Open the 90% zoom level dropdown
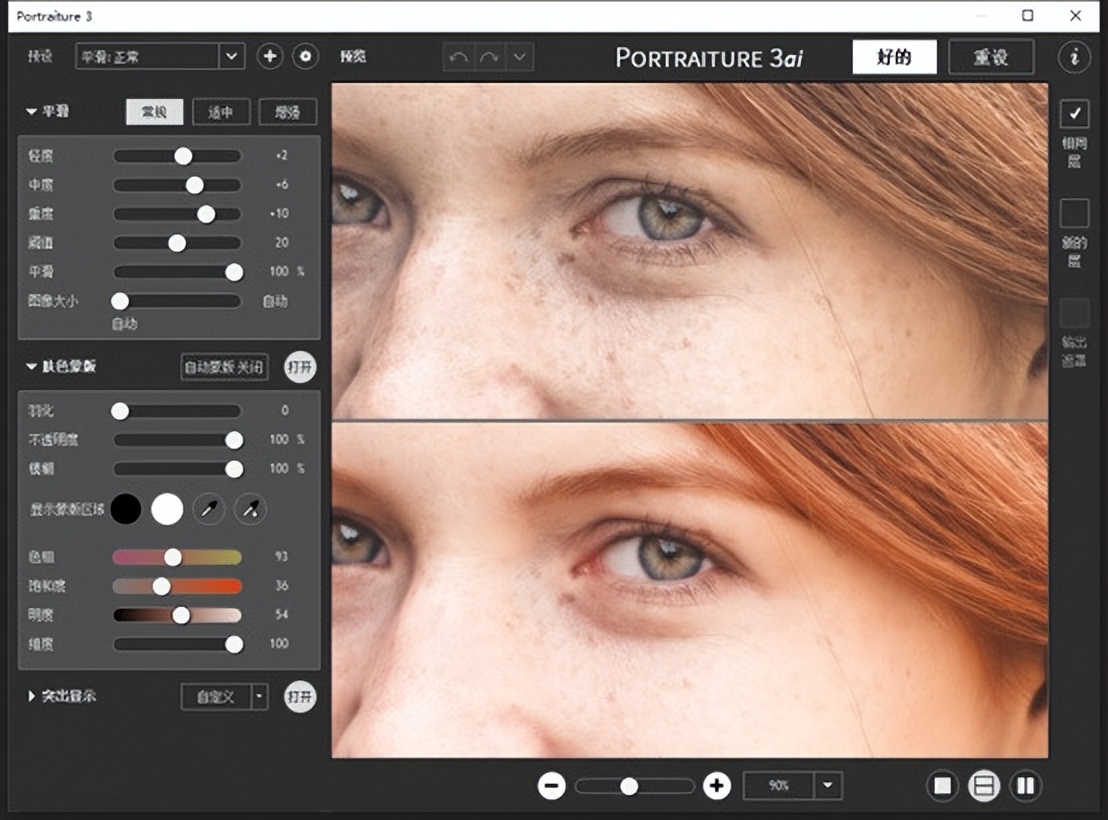 tap(828, 786)
